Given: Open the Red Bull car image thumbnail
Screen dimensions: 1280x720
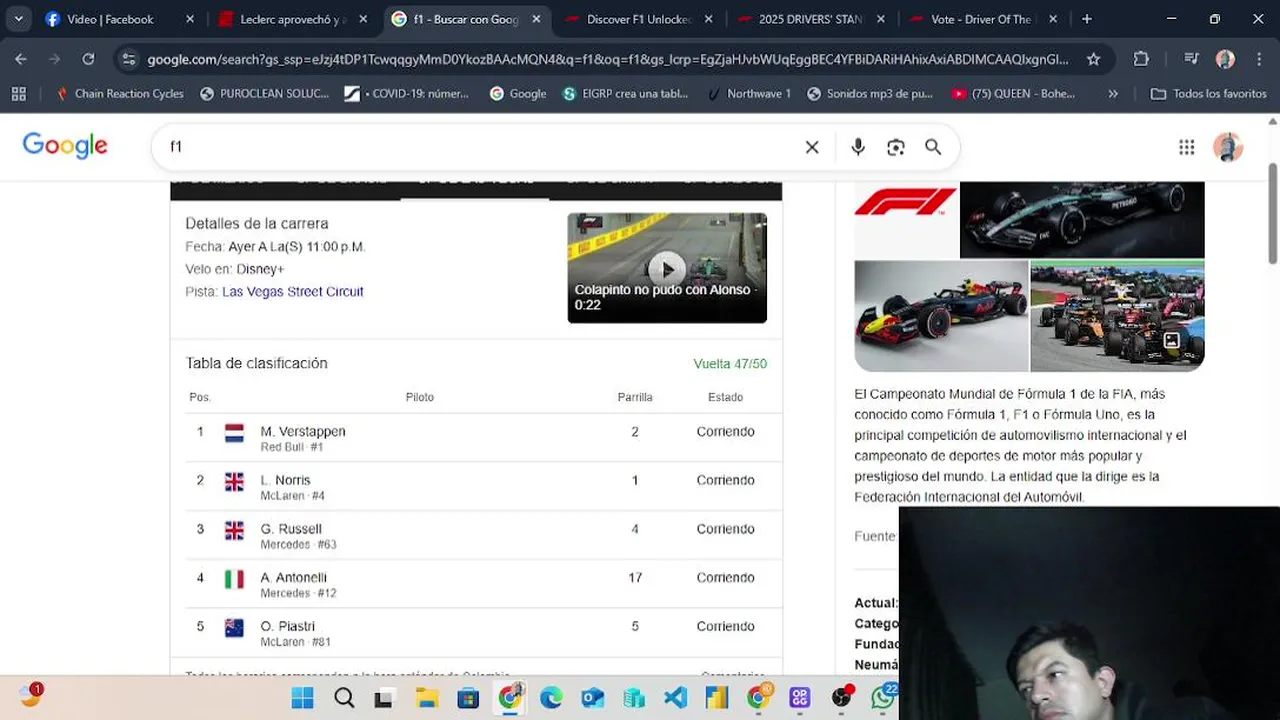Looking at the screenshot, I should pos(941,316).
